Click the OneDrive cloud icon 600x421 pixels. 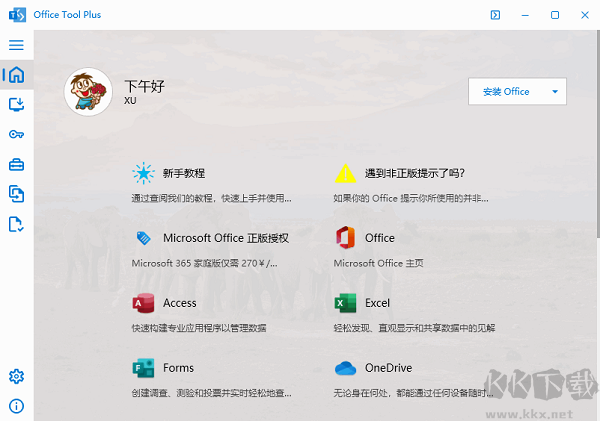point(346,368)
